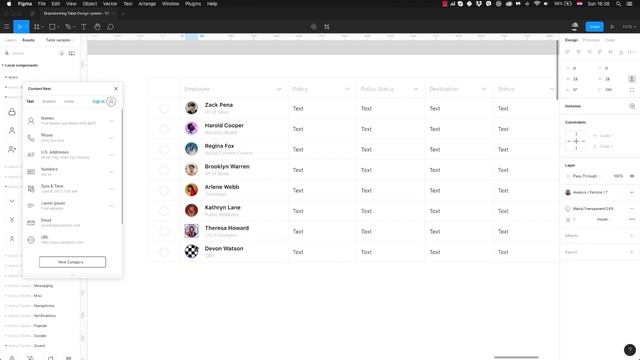This screenshot has height=360, width=640.
Task: Toggle checkbox in Arlene Webb row
Action: coord(164,190)
